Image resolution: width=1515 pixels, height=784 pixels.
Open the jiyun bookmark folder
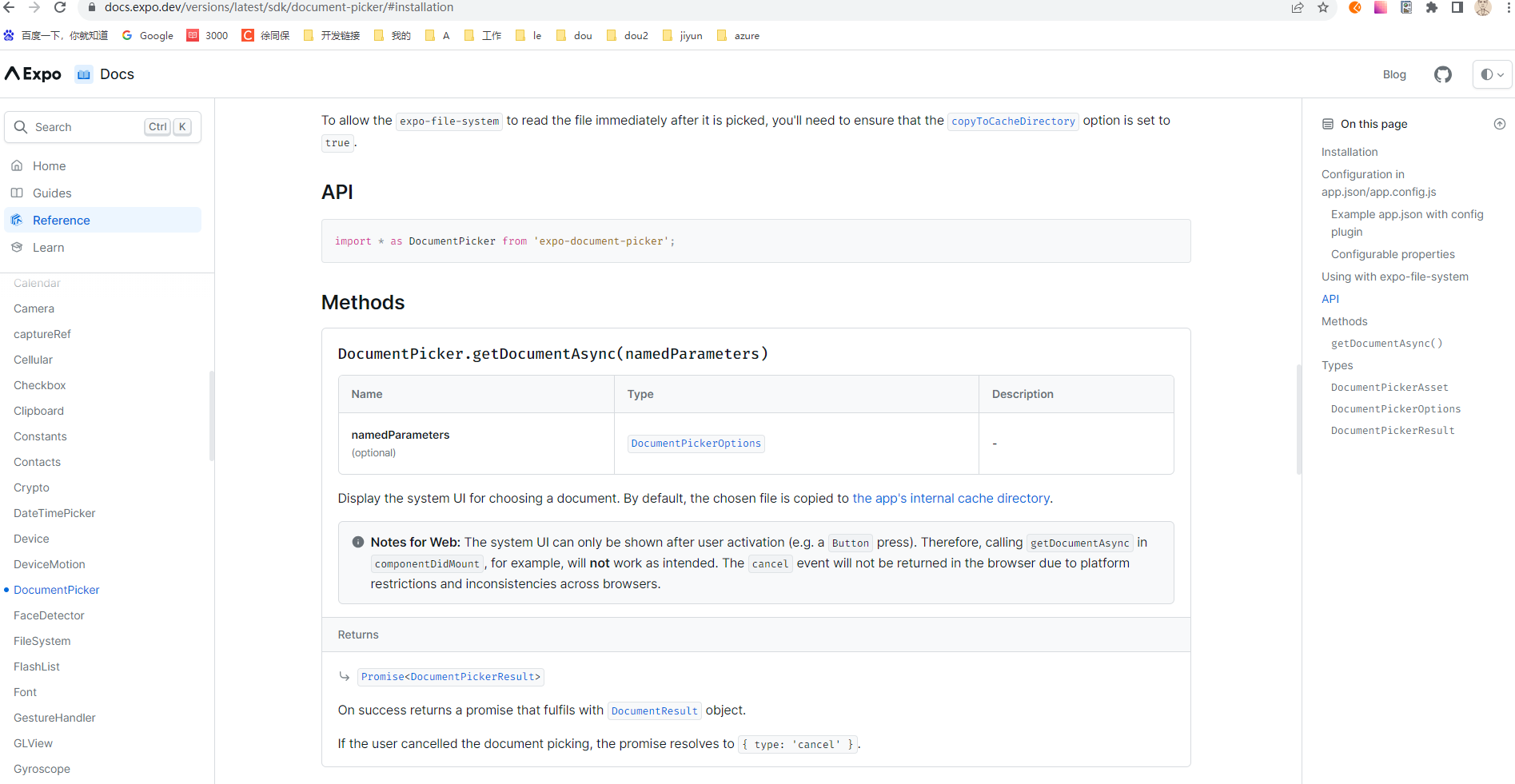[x=683, y=35]
